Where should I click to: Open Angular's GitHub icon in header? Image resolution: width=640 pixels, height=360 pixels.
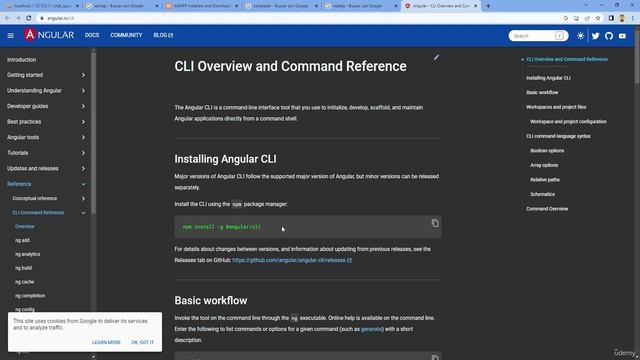pos(609,36)
